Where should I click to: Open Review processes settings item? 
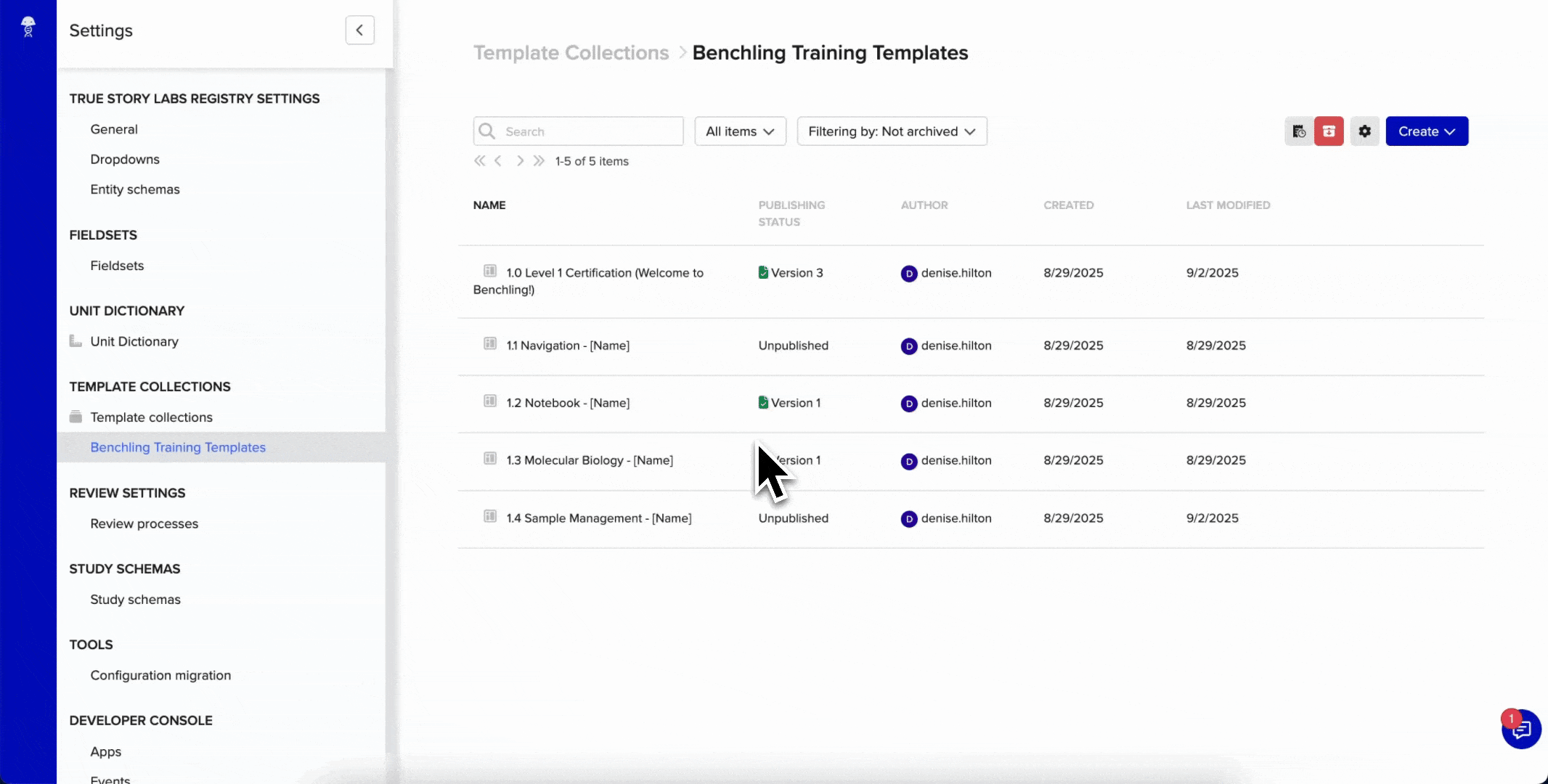144,524
